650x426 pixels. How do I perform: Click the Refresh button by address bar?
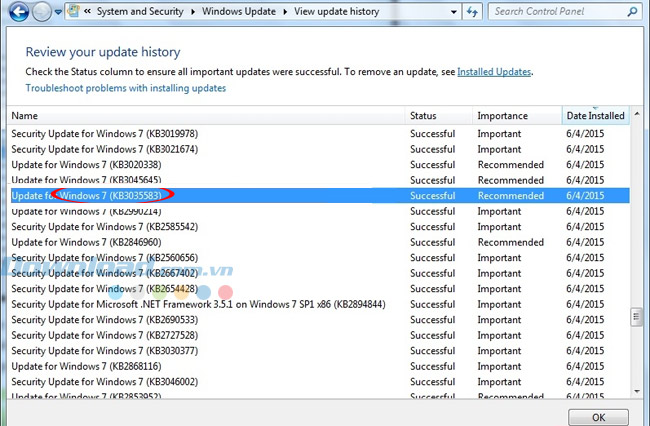pos(472,12)
